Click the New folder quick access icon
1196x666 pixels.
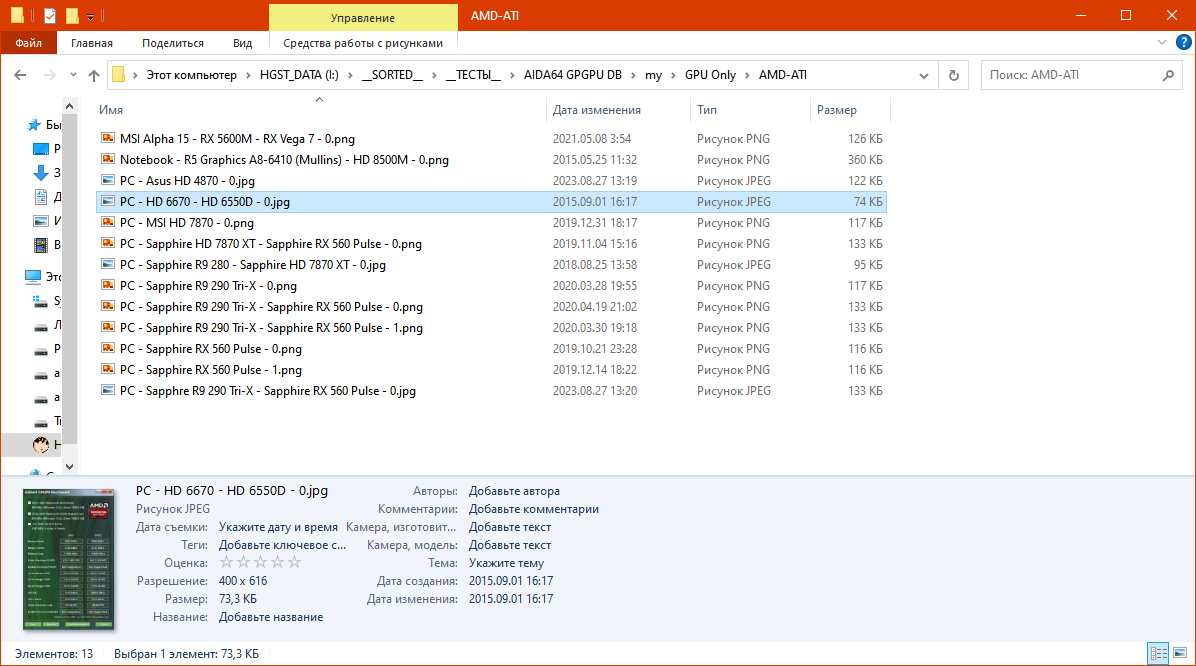(72, 15)
